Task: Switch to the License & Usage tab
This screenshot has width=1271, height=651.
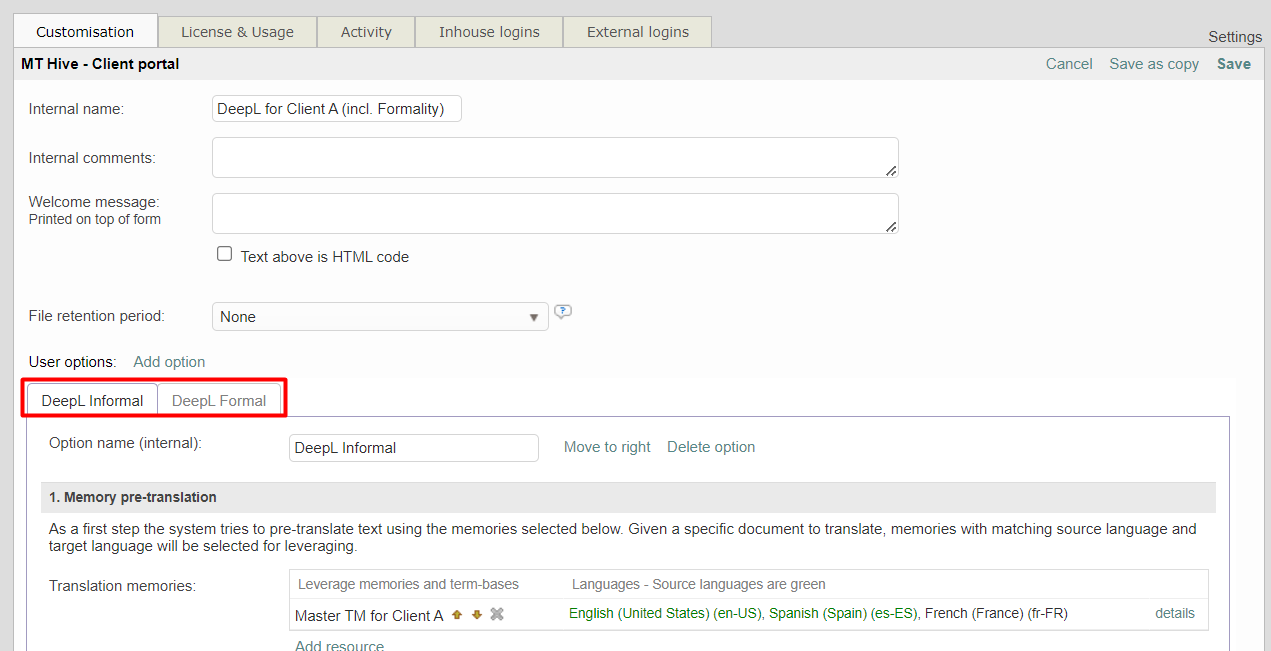Action: pos(237,32)
